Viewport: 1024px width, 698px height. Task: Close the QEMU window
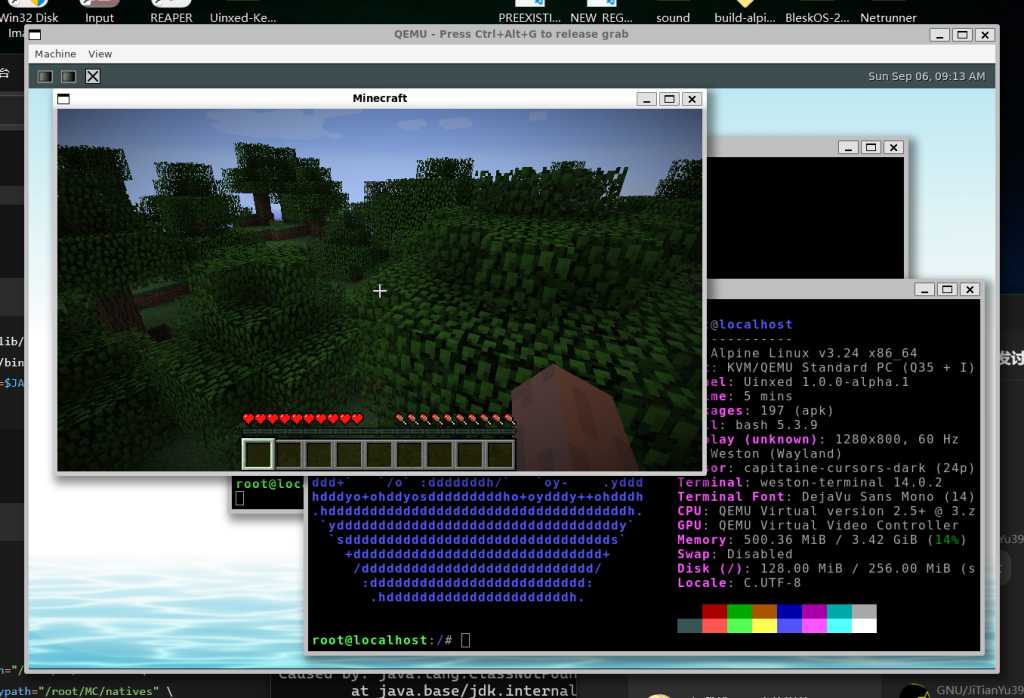click(x=985, y=35)
